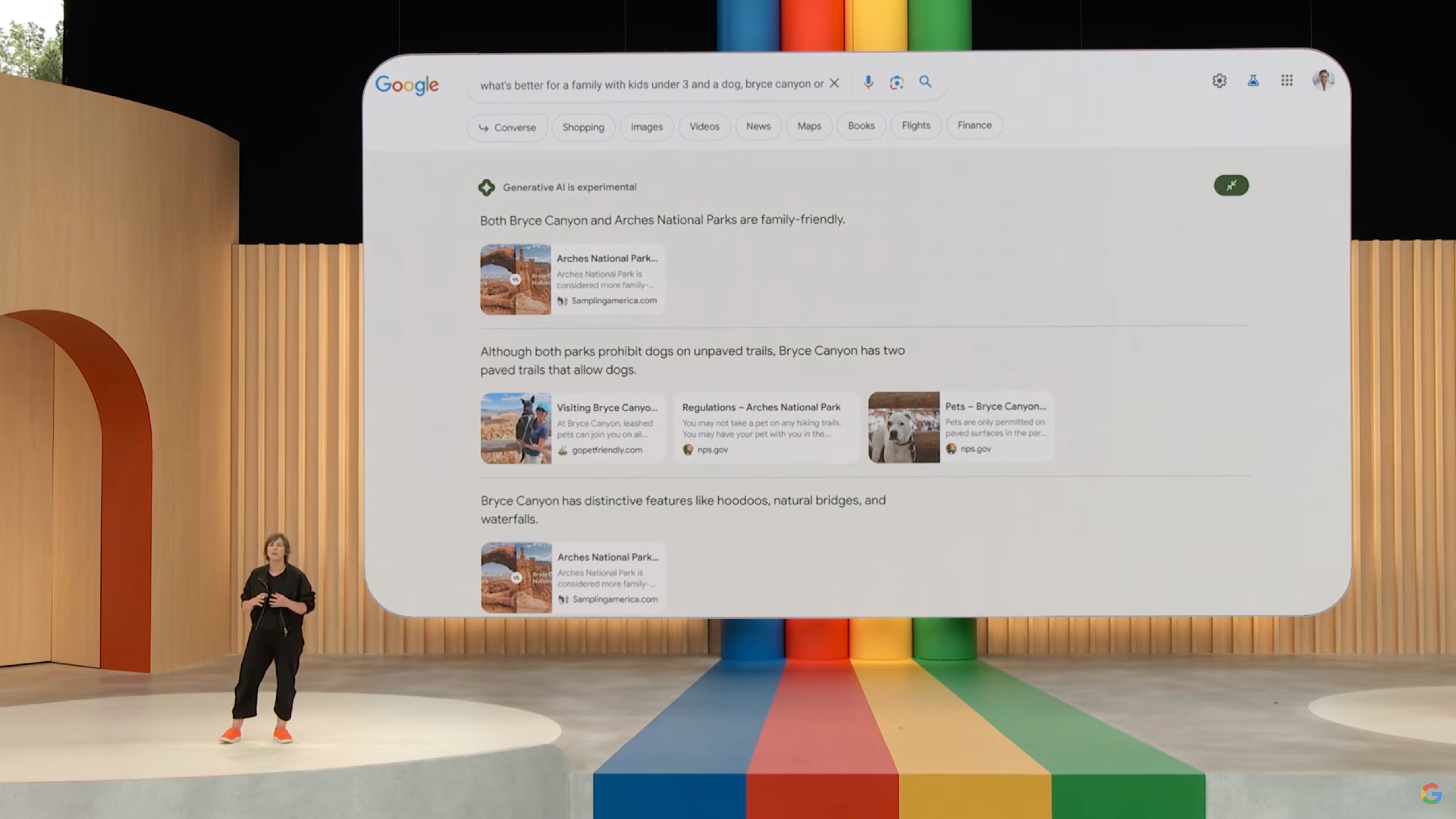Click first Arches vs Bryce thumbnail image
Viewport: 1456px width, 819px height.
[x=516, y=279]
